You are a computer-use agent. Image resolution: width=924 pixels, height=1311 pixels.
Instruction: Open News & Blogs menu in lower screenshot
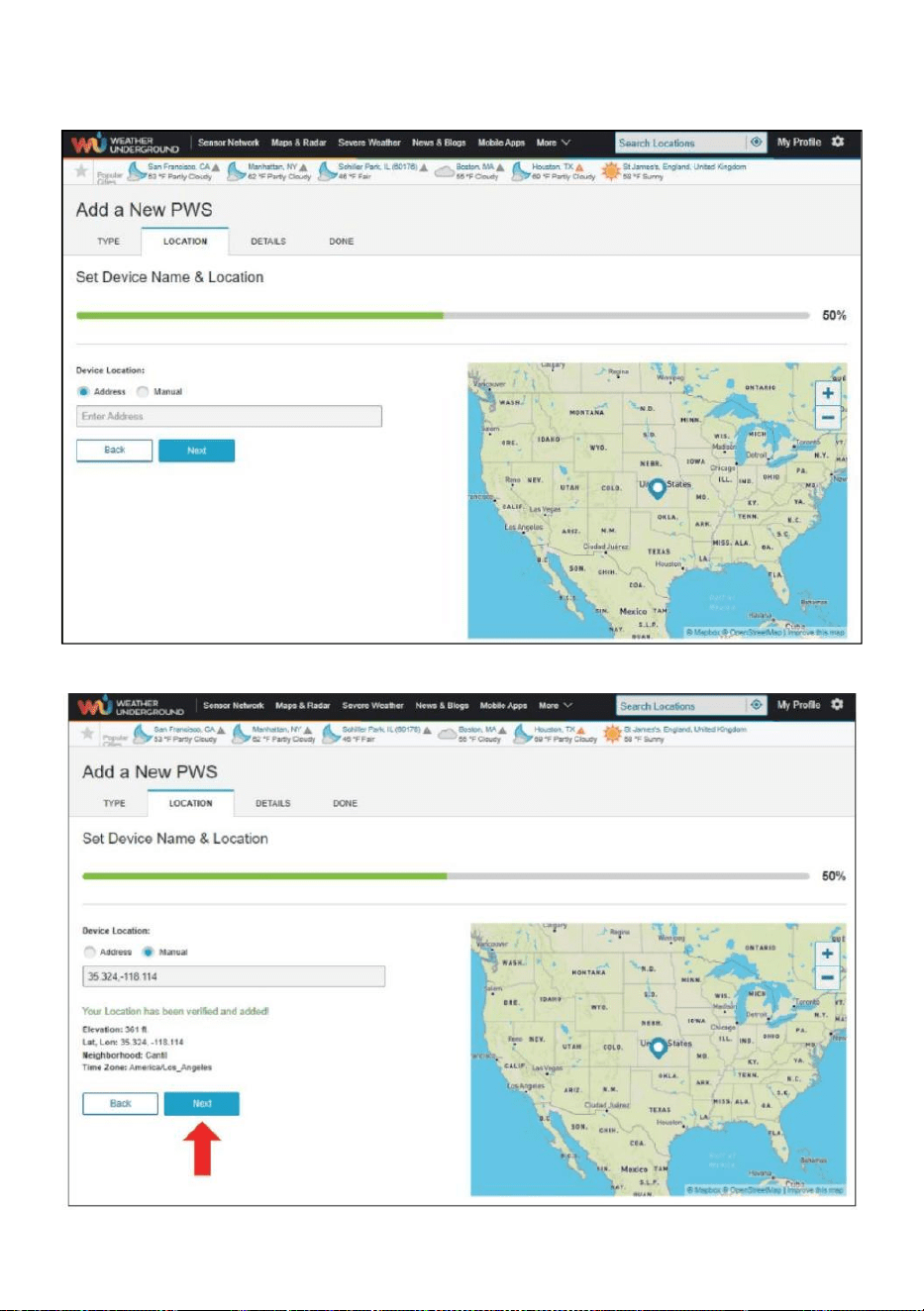point(443,706)
